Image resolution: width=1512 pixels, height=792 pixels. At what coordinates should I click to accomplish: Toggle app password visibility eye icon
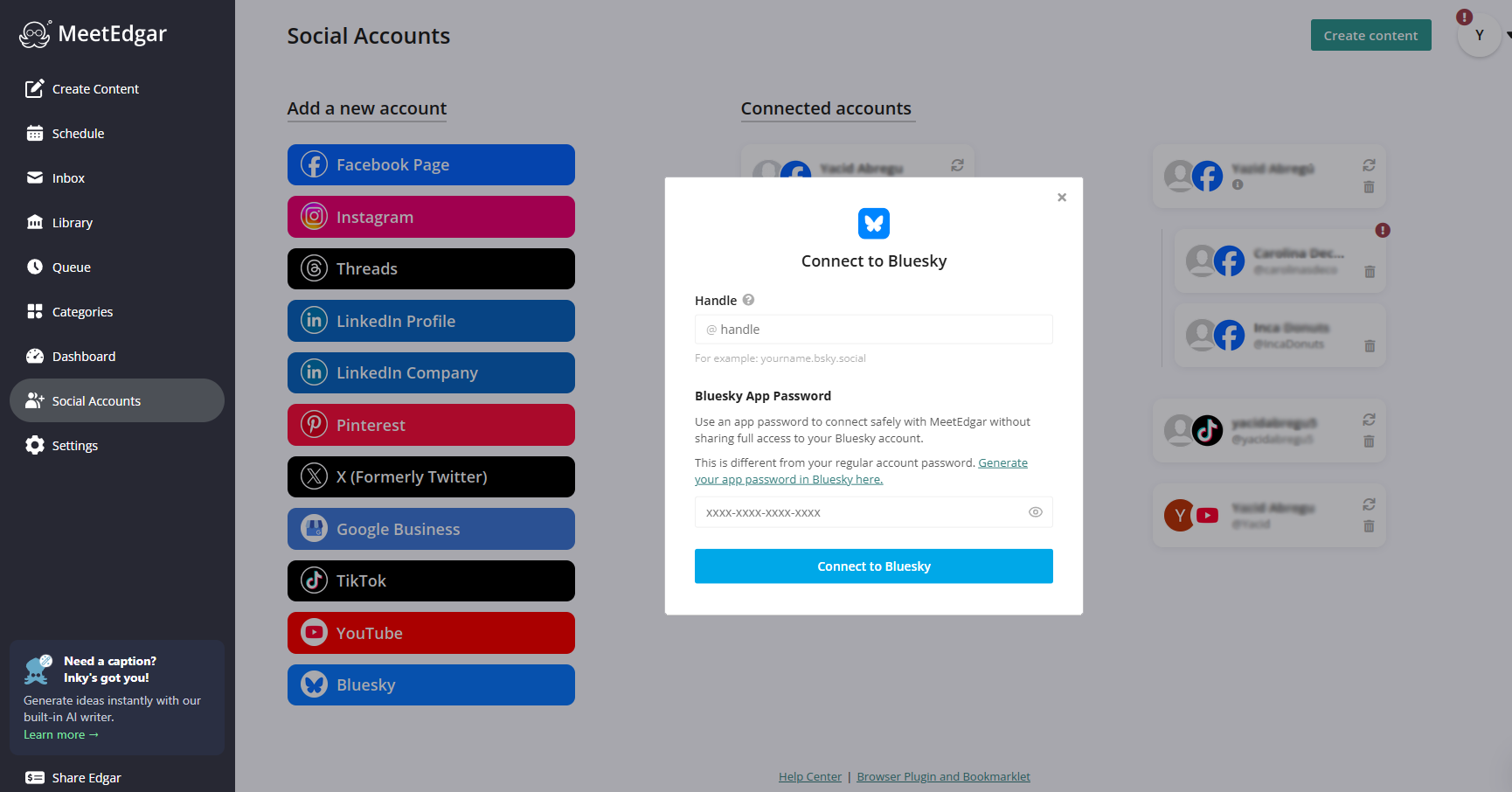(1036, 512)
